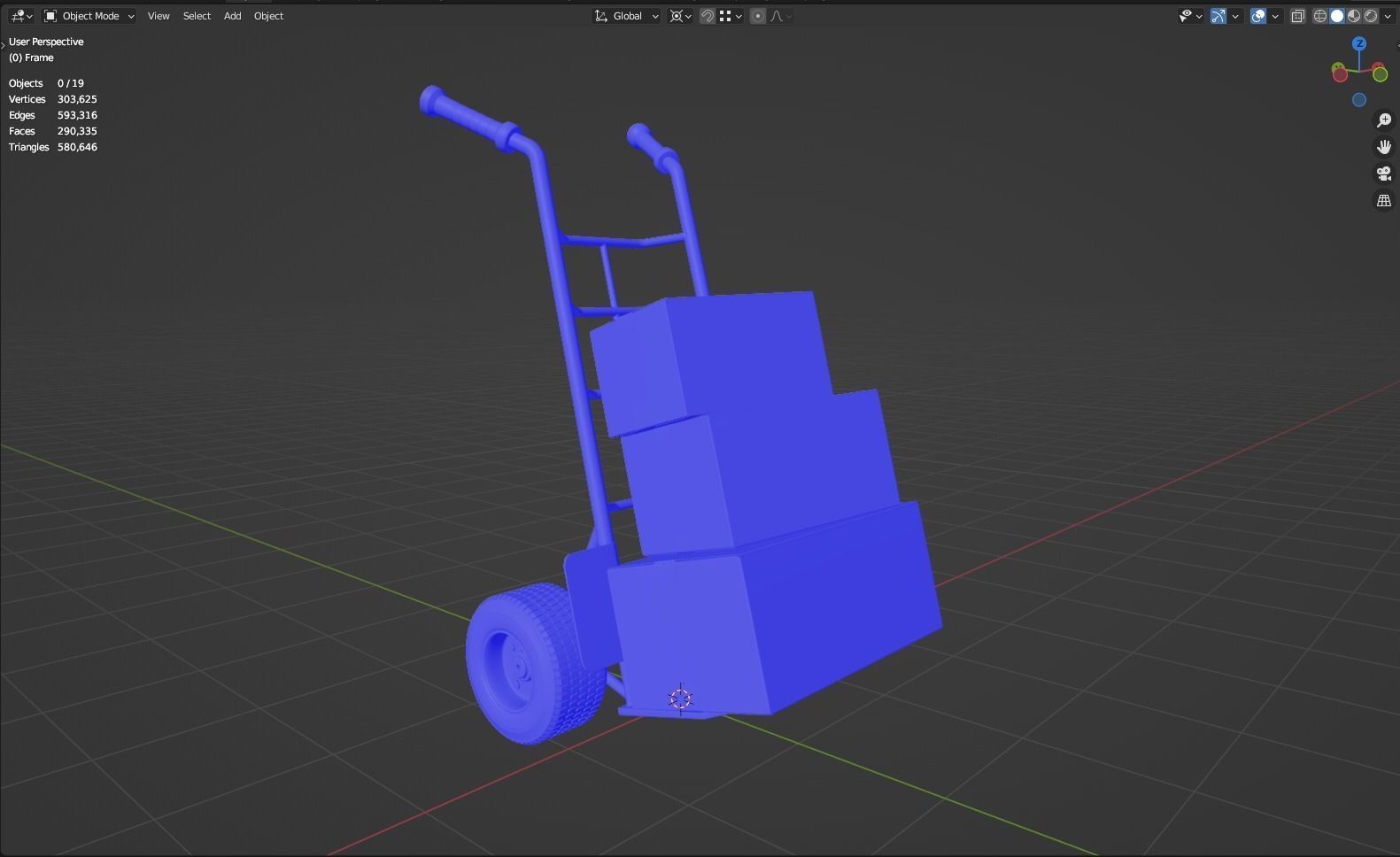Switch perspective/orthographic projection grid icon
The image size is (1400, 857).
(x=1384, y=201)
